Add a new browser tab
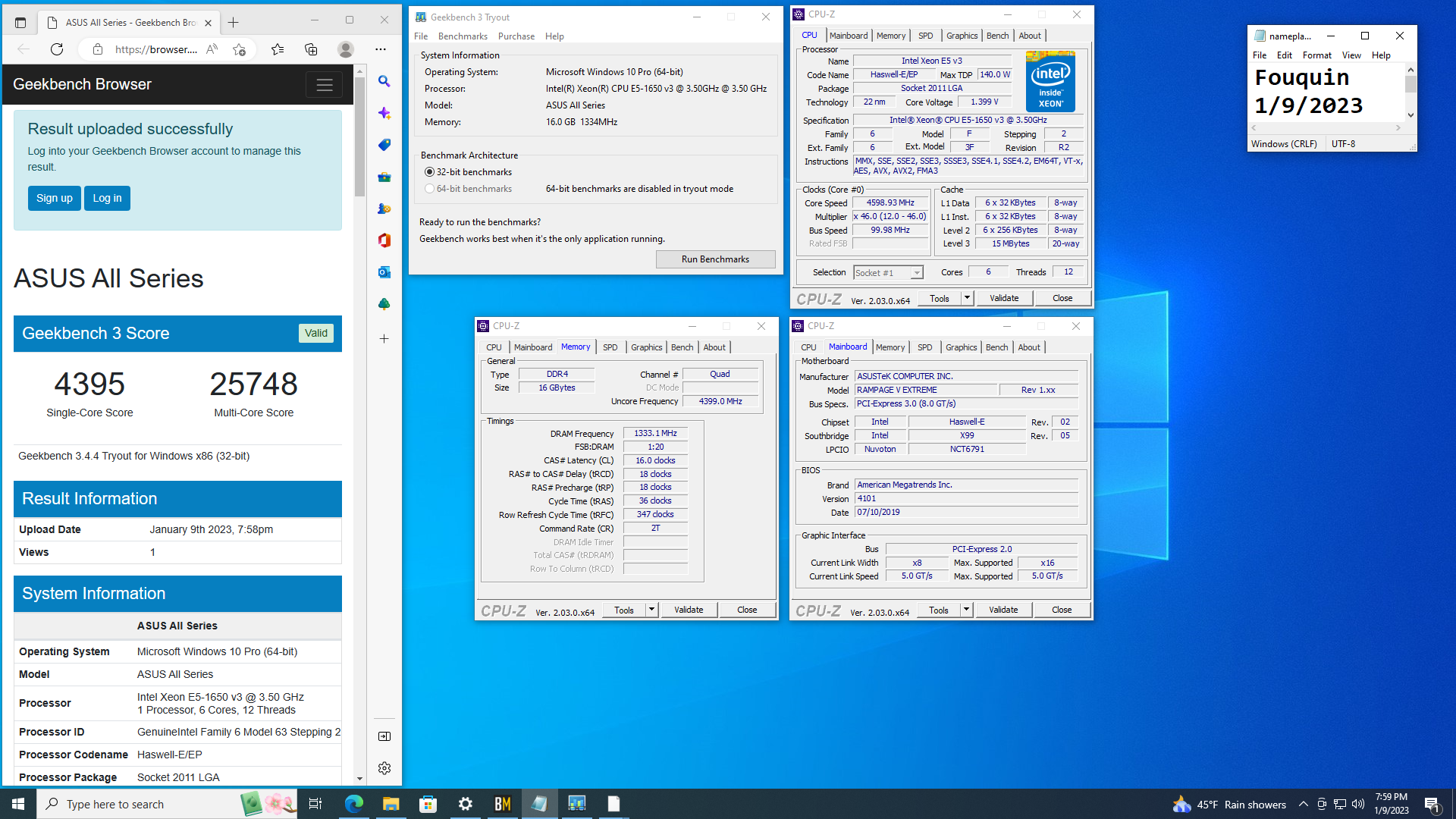 [234, 23]
